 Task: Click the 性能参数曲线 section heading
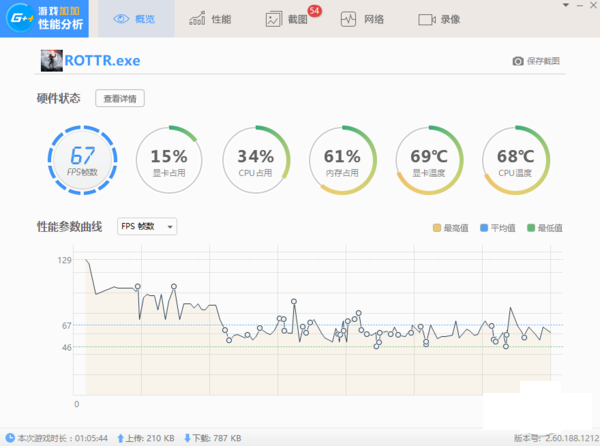pyautogui.click(x=69, y=226)
